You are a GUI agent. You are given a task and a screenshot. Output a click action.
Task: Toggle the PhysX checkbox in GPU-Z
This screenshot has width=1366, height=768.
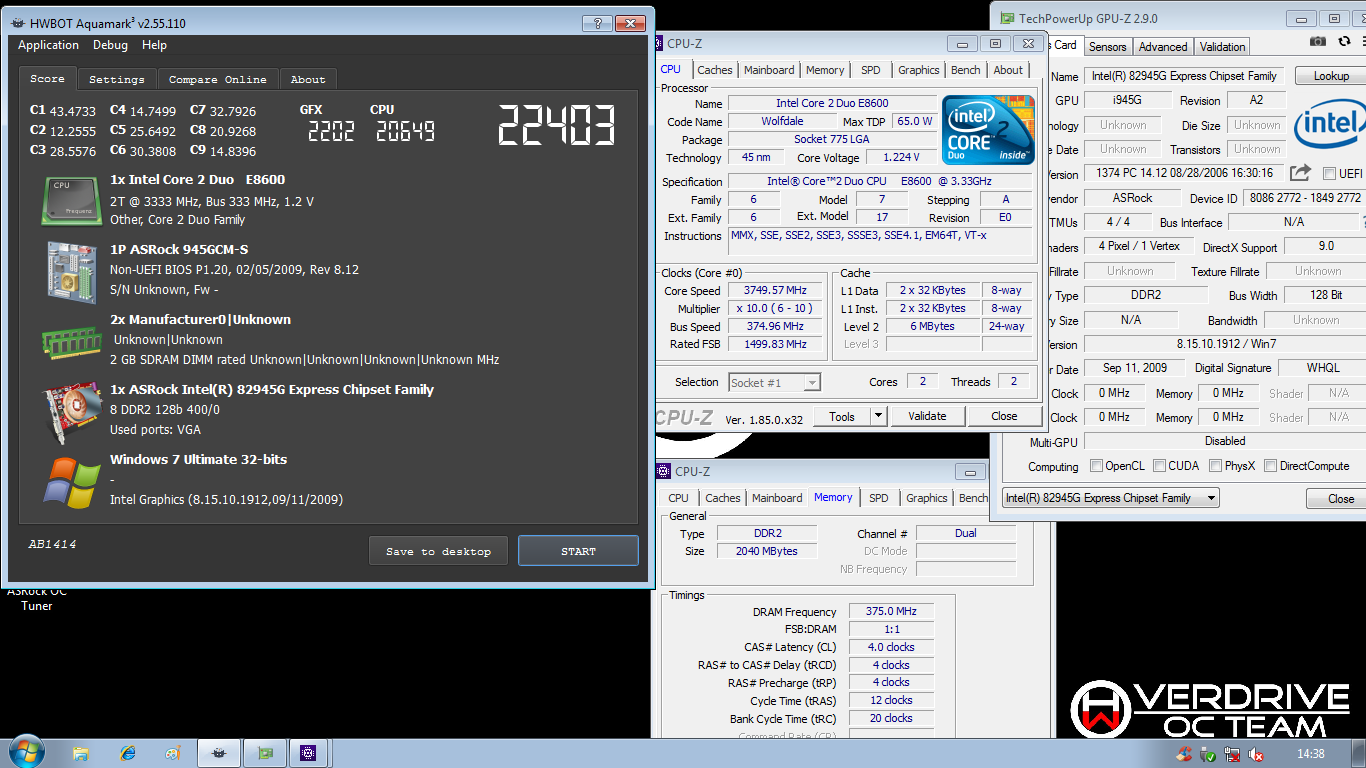pos(1216,466)
